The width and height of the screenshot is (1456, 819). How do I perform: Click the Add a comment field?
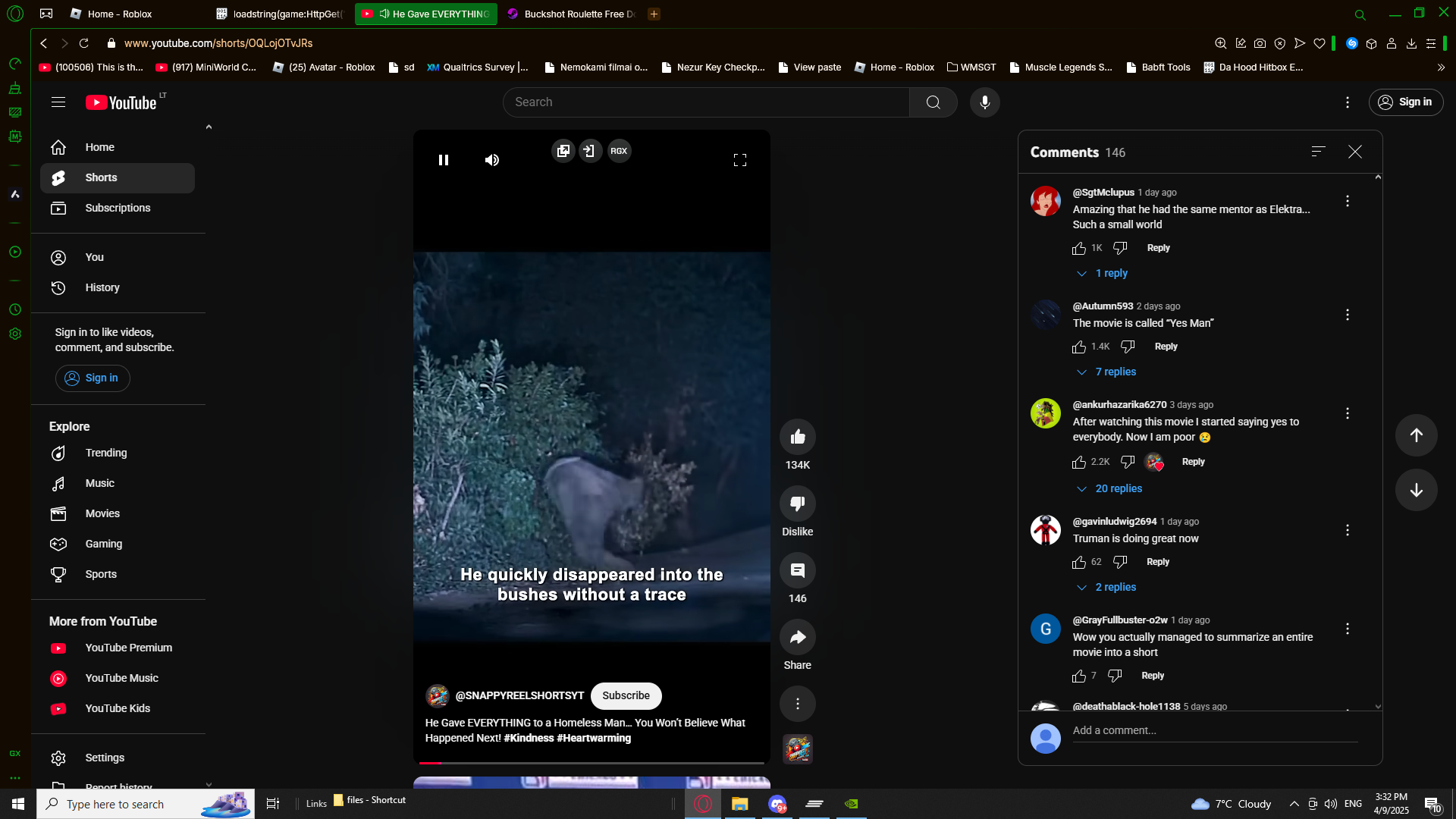[x=1215, y=730]
